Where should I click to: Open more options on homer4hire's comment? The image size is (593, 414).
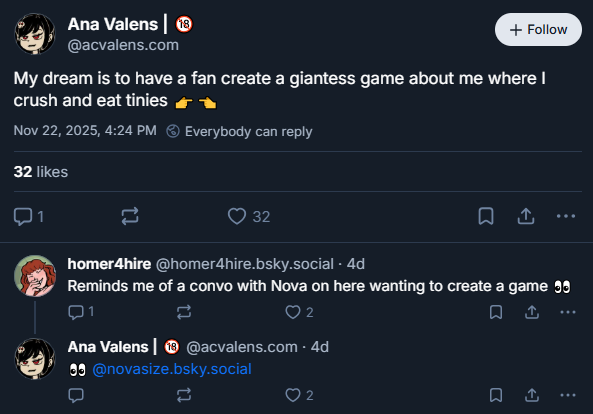(x=568, y=312)
